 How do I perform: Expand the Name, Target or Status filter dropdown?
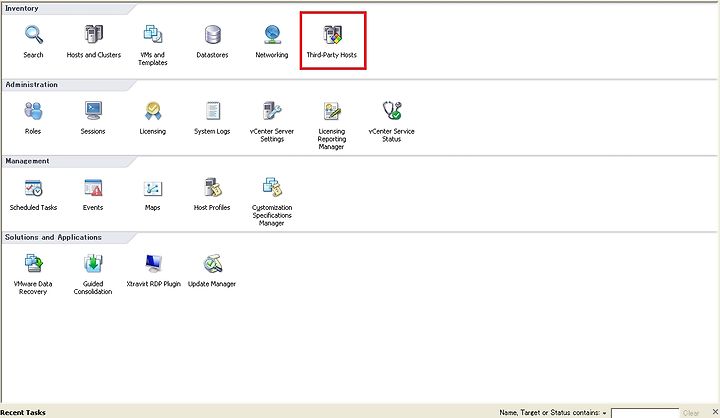pyautogui.click(x=604, y=413)
